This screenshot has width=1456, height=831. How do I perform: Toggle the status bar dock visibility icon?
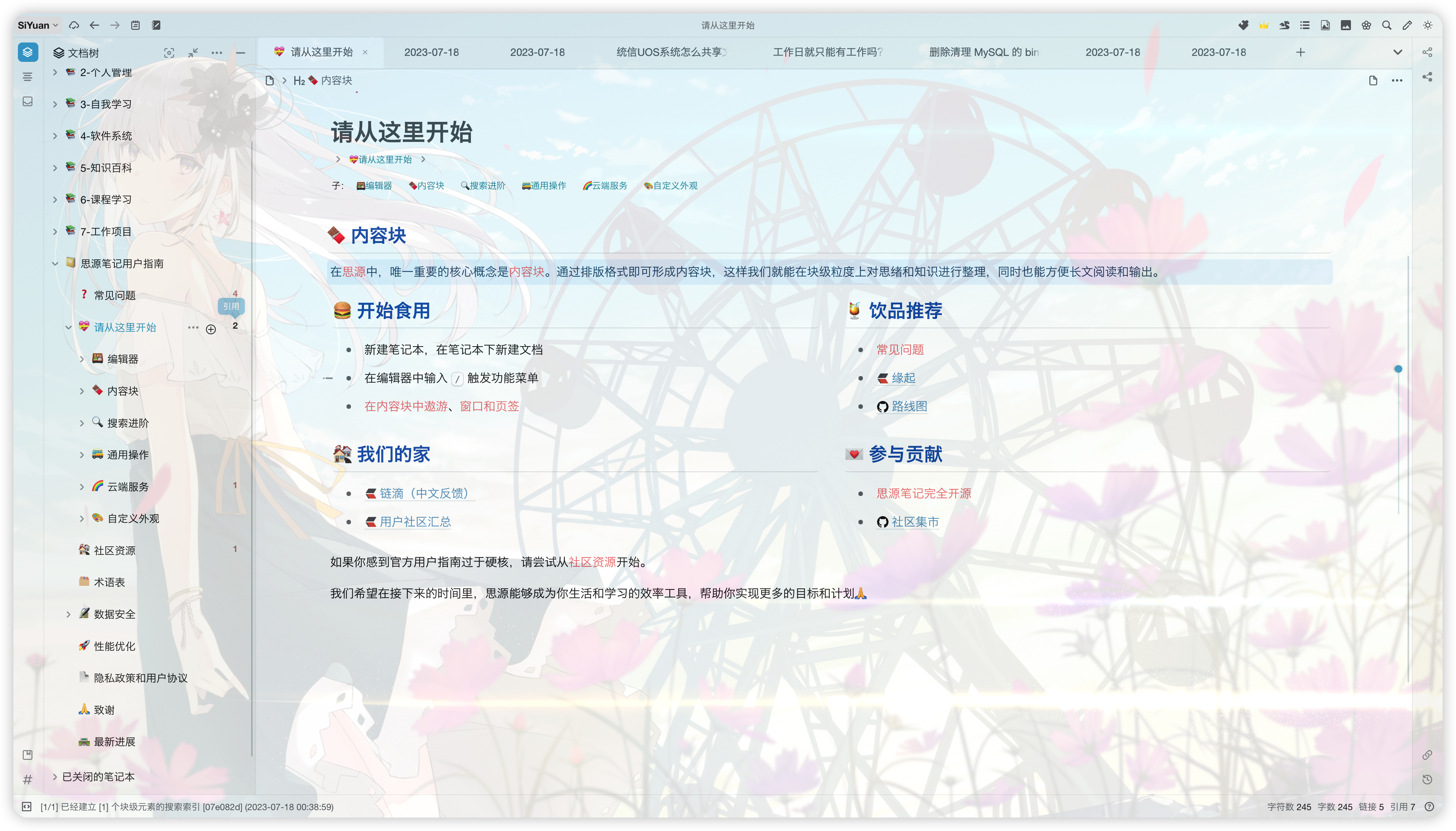[26, 806]
